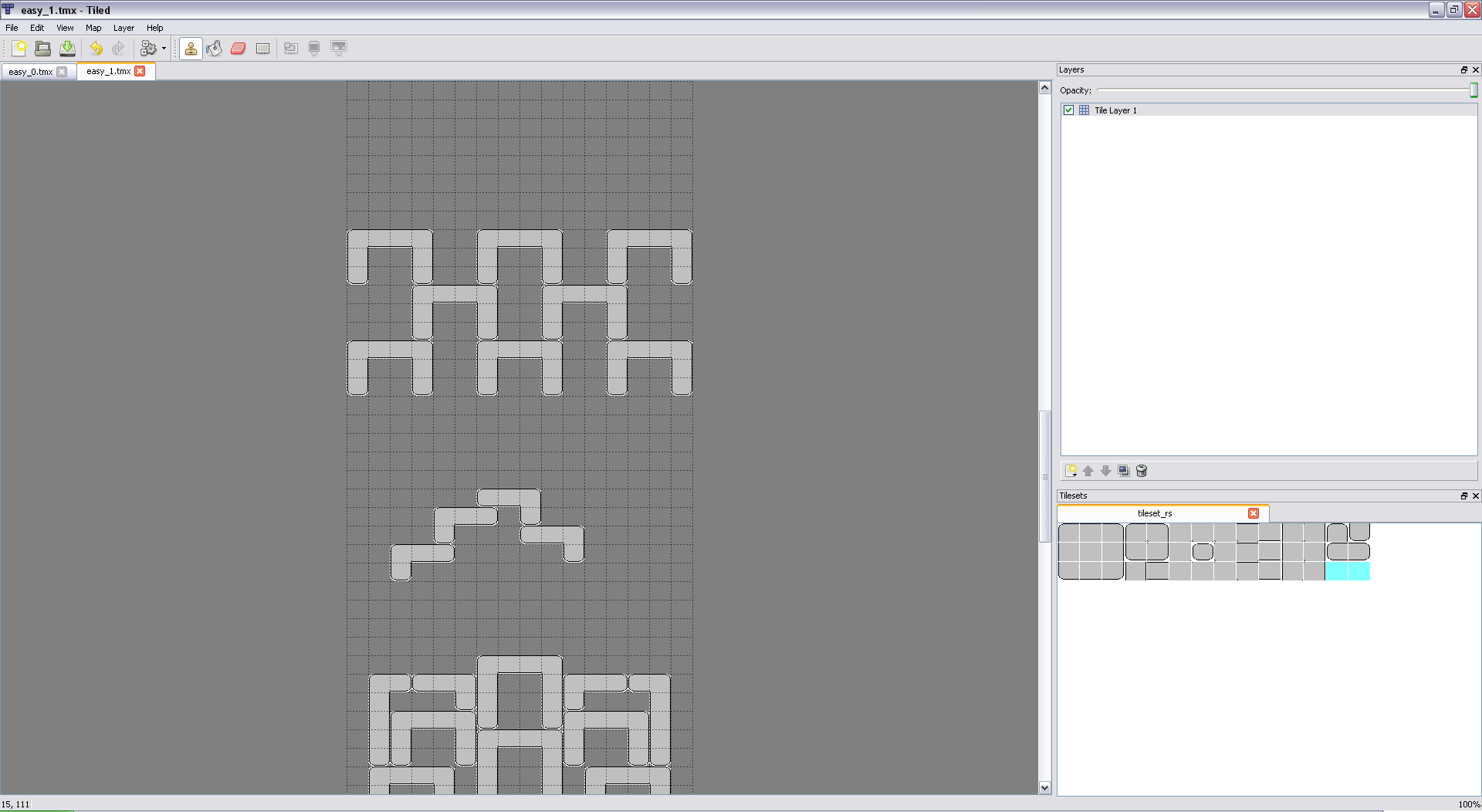The height and width of the screenshot is (812, 1482).
Task: Open the Layer menu
Action: (123, 28)
